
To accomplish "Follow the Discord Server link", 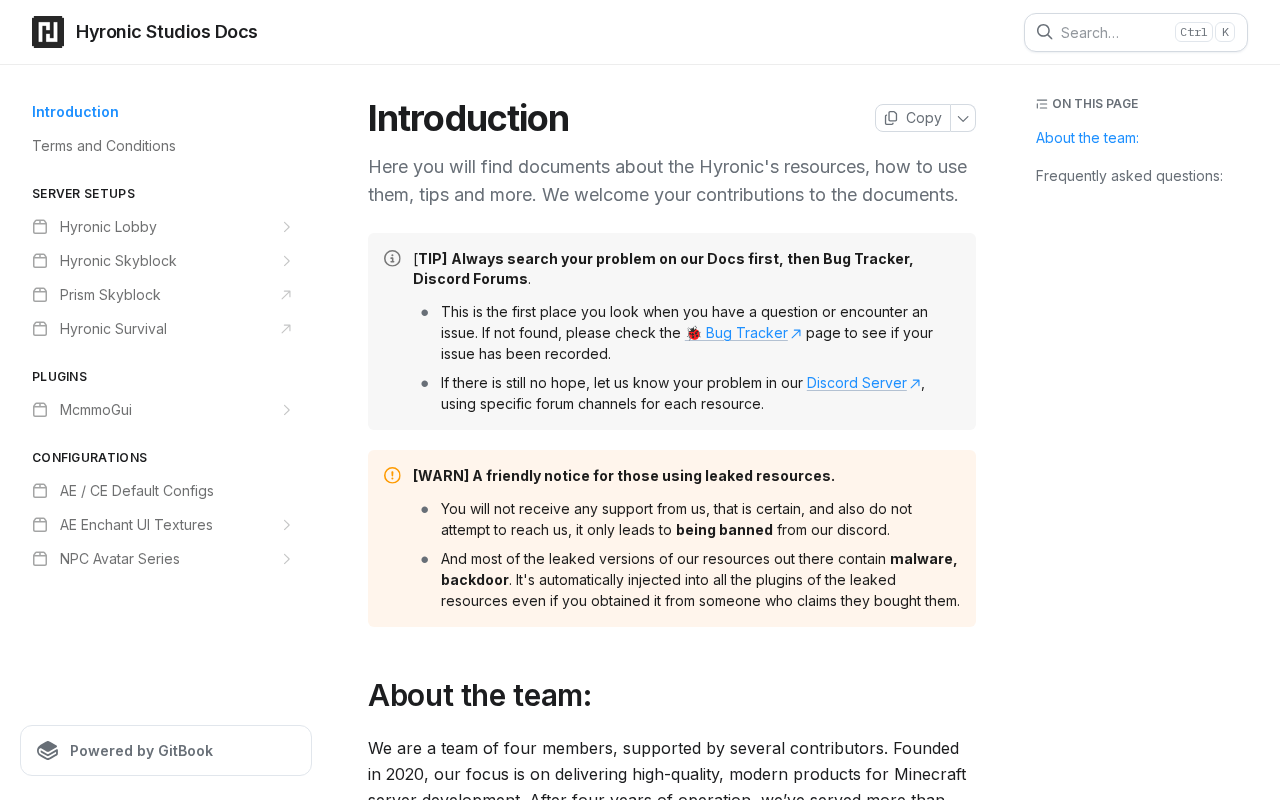I will pos(857,383).
